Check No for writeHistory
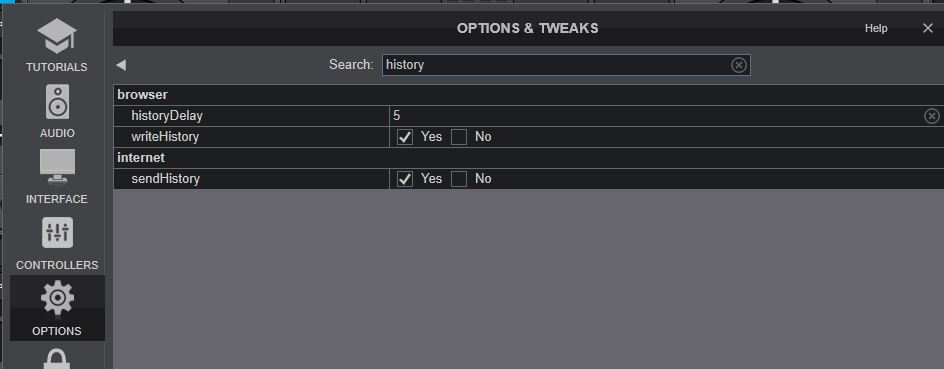The width and height of the screenshot is (944, 369). pos(459,137)
